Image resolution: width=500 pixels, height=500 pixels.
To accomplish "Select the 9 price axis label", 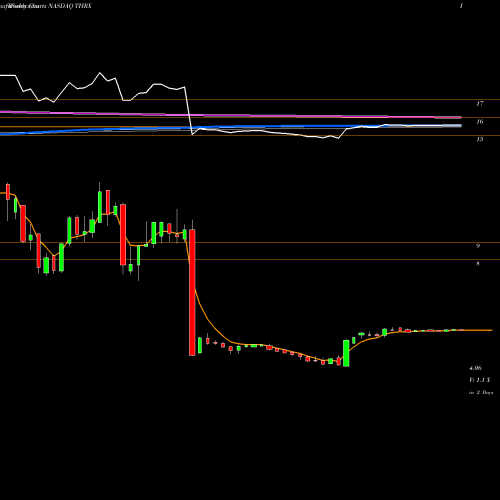I will (x=478, y=246).
